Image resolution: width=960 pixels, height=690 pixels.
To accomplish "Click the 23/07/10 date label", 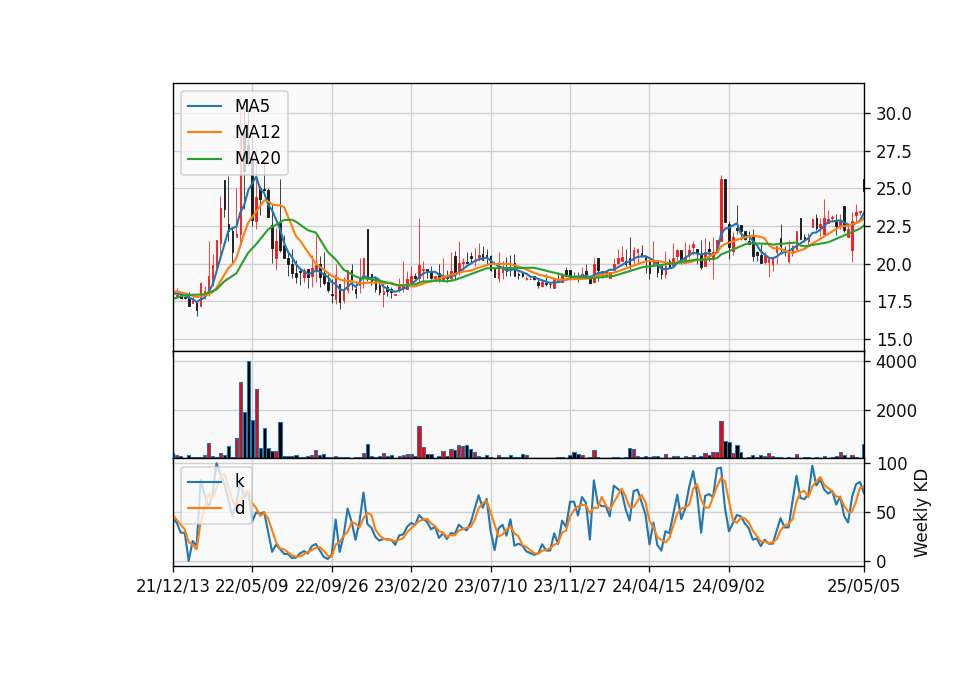I will pyautogui.click(x=490, y=586).
